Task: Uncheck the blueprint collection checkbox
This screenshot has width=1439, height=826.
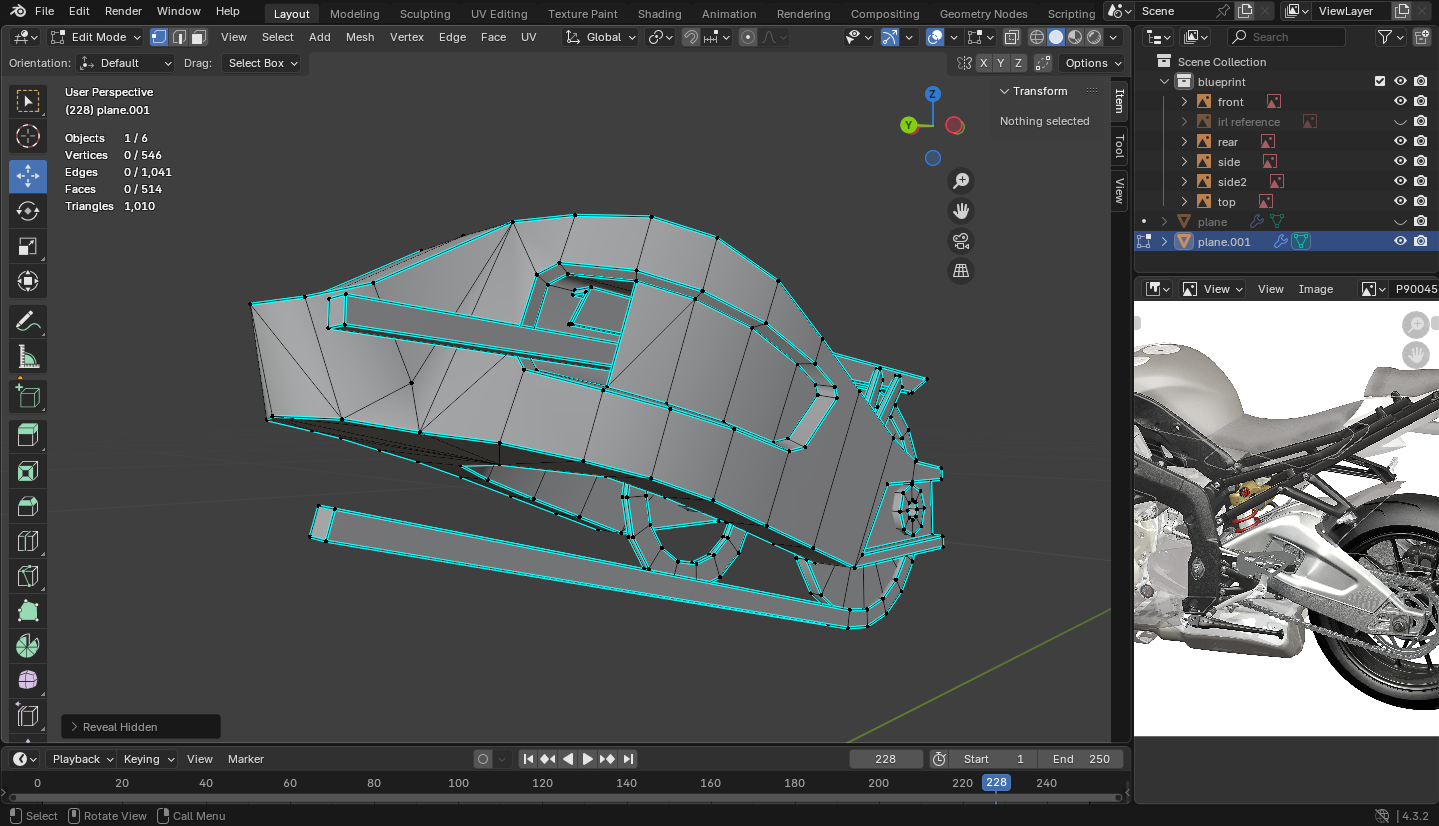Action: tap(1380, 82)
